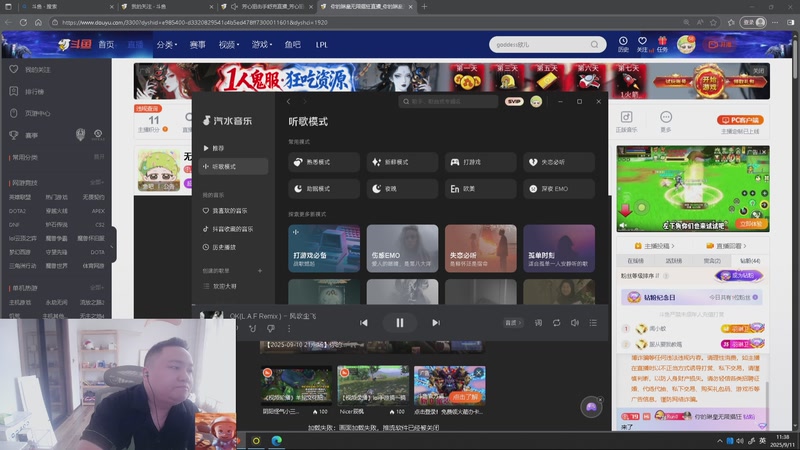Open the SVIP badge in music app
Viewport: 800px width, 450px height.
(x=514, y=102)
